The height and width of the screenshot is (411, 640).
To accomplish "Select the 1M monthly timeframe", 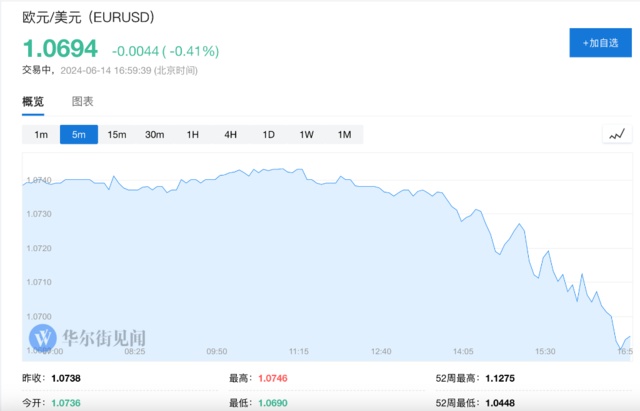I will [x=344, y=134].
